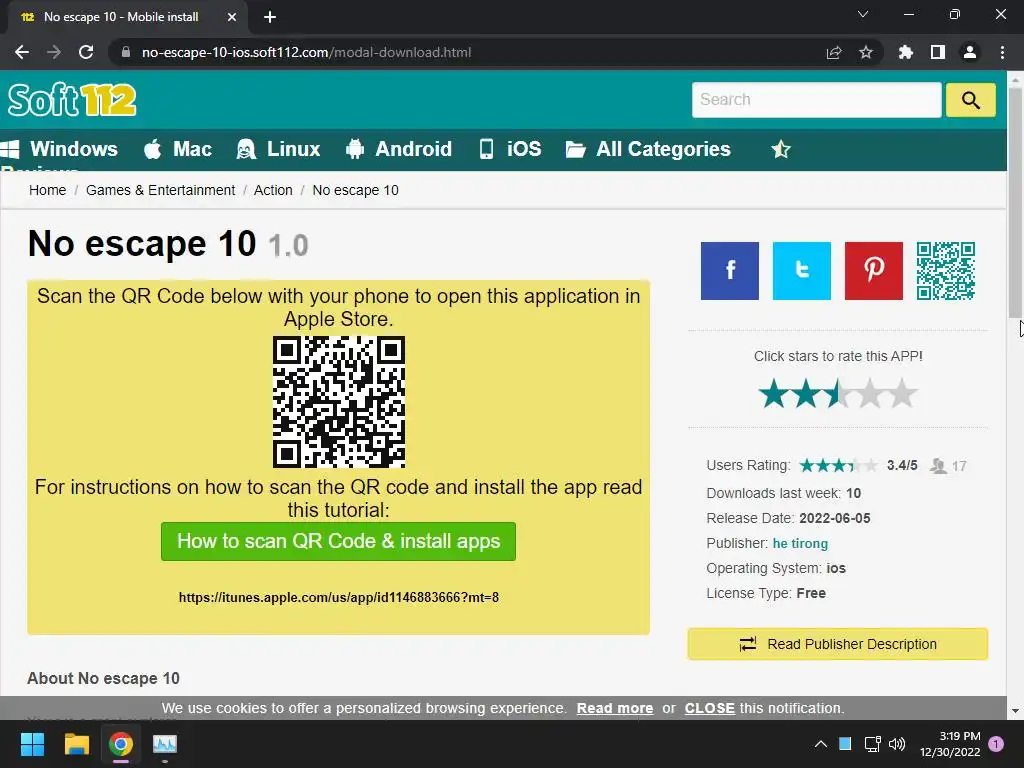Click the address bar URL
Screen dimensions: 1024x768
point(306,52)
